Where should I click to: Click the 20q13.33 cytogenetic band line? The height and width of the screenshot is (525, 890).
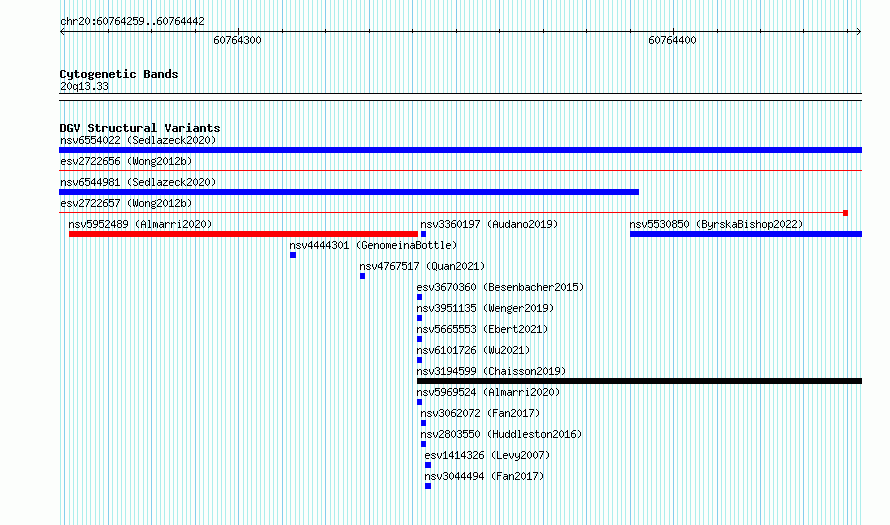[x=460, y=97]
